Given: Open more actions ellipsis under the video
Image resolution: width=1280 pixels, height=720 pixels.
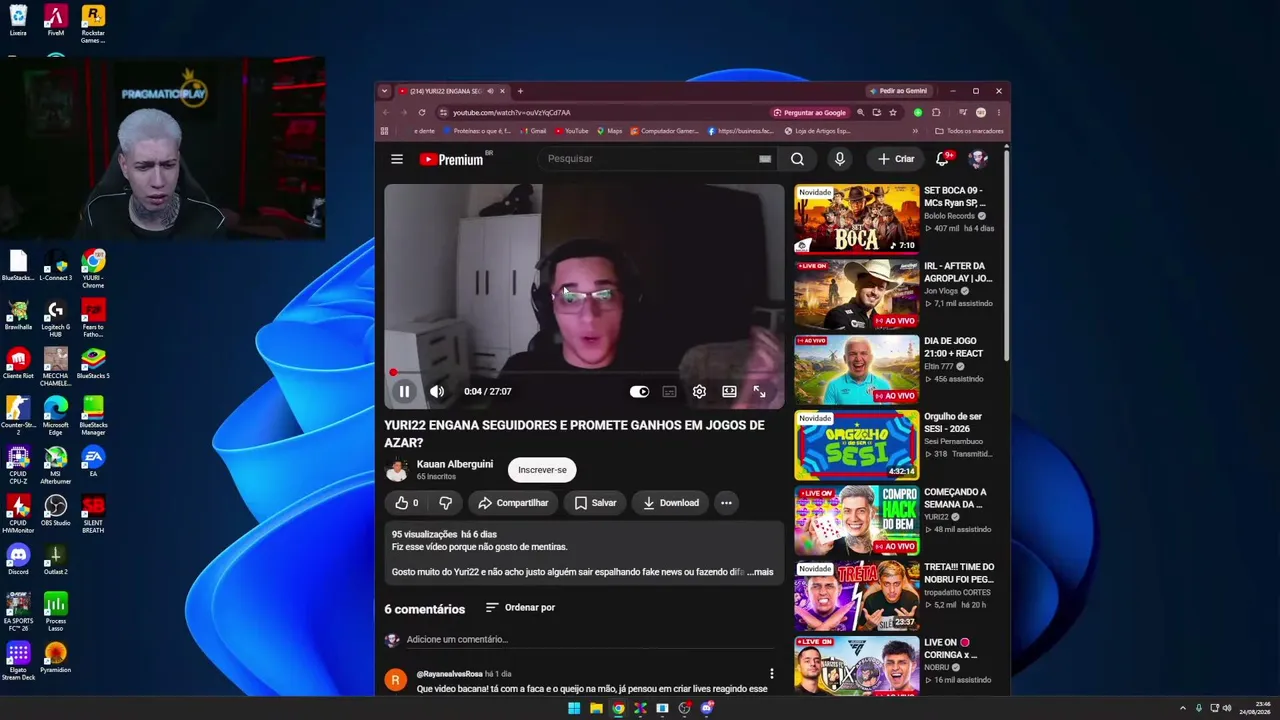Looking at the screenshot, I should point(726,503).
